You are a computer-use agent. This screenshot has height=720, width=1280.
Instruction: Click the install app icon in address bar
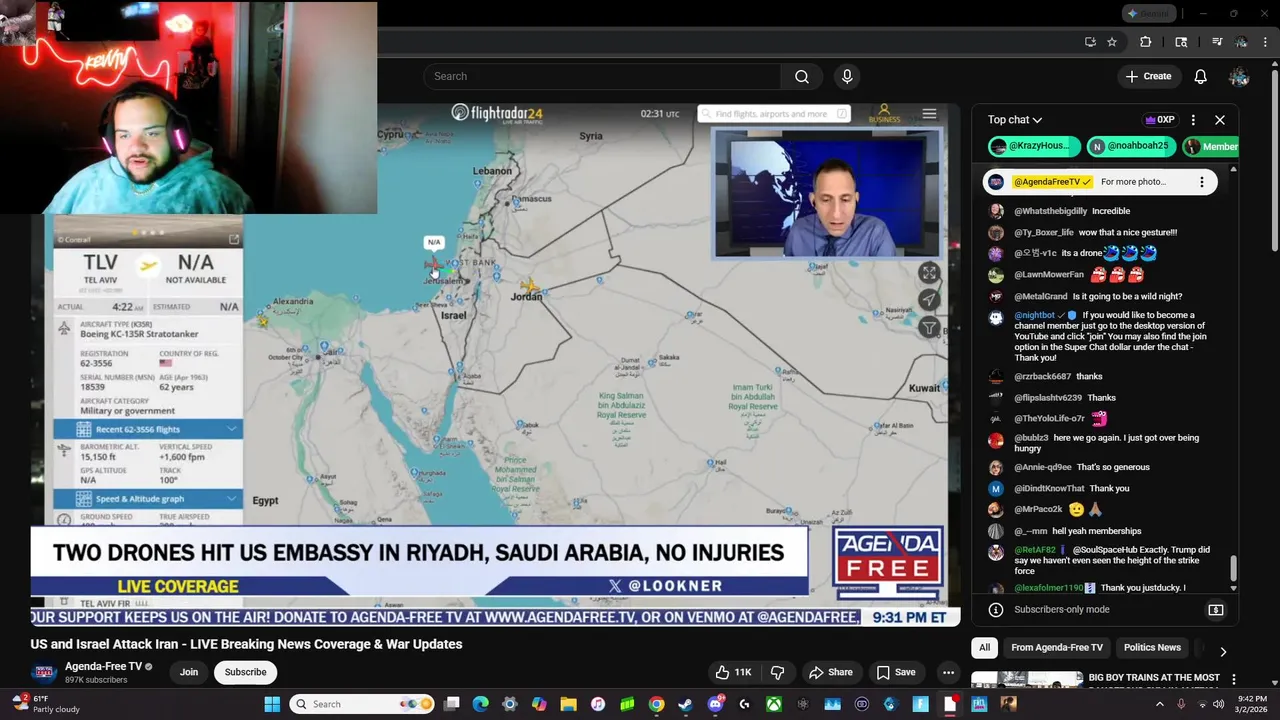pos(1090,42)
